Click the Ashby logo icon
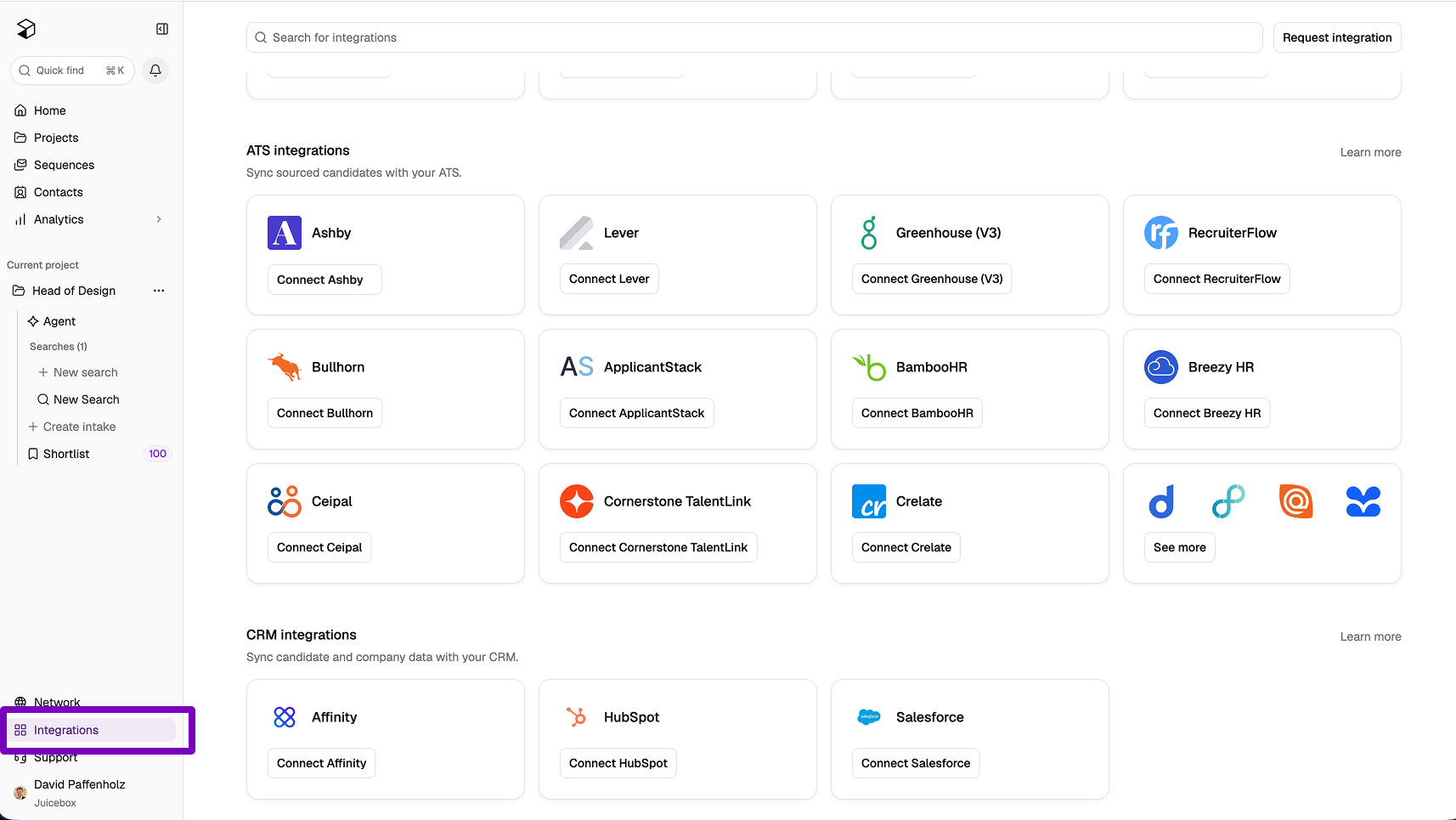Image resolution: width=1456 pixels, height=820 pixels. pyautogui.click(x=285, y=233)
